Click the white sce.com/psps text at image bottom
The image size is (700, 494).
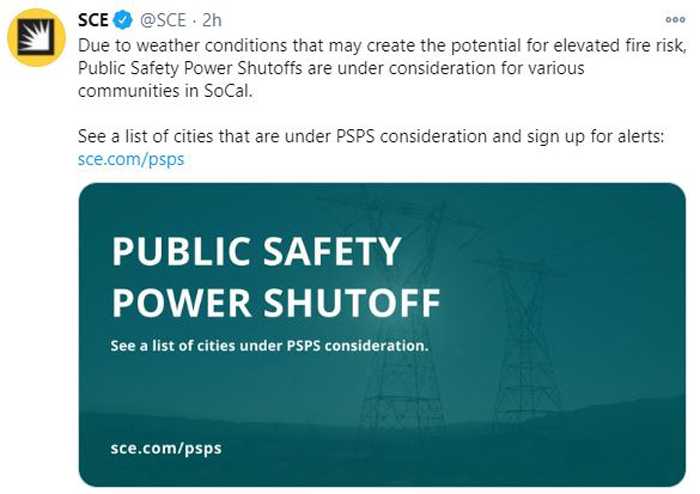point(166,448)
